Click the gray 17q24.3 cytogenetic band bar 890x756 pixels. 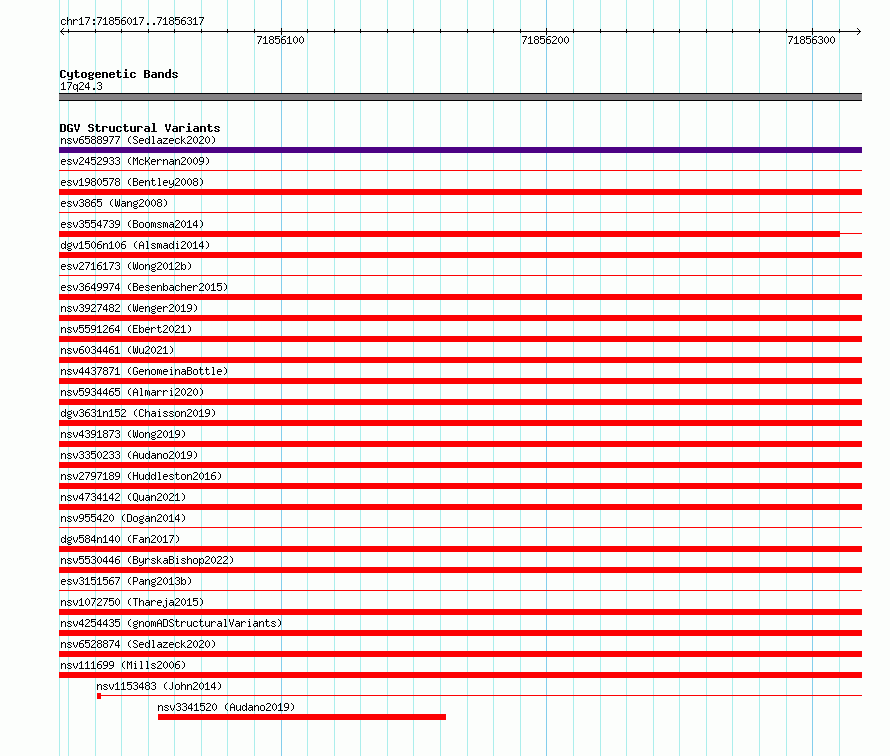tap(460, 97)
